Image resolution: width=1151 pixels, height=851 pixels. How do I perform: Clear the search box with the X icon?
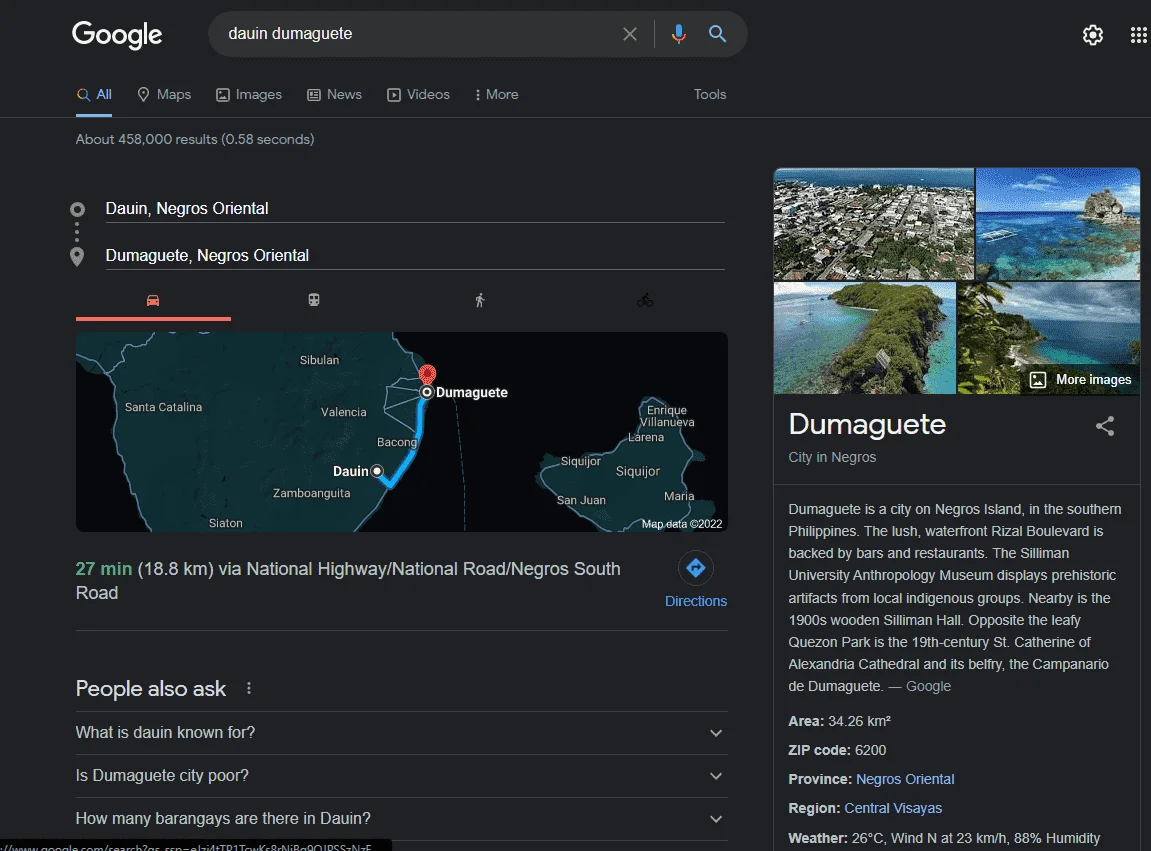630,34
